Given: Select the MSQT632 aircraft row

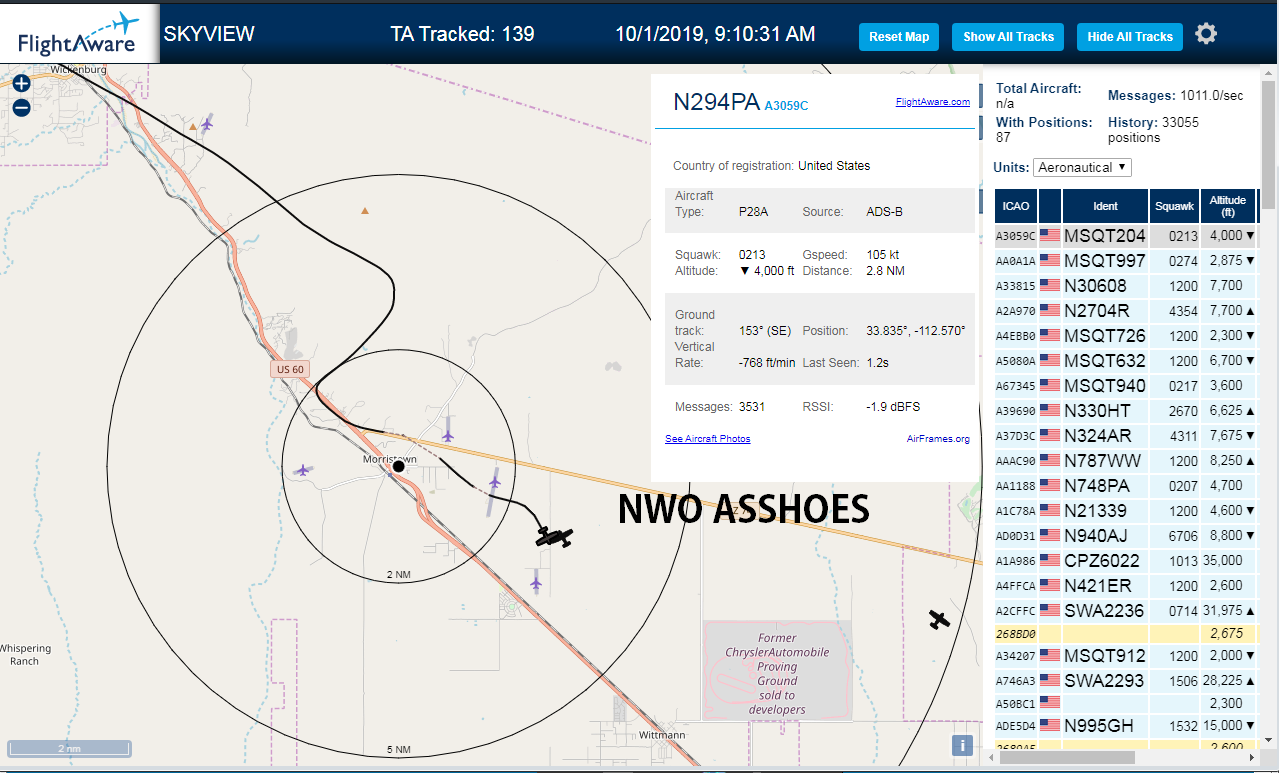Looking at the screenshot, I should pyautogui.click(x=1125, y=361).
